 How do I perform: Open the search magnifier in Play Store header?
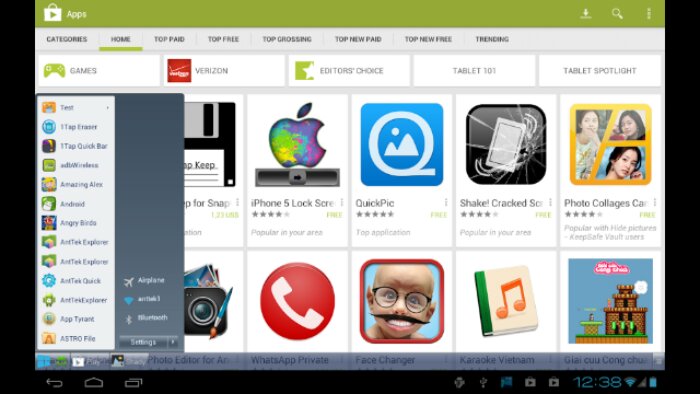pyautogui.click(x=617, y=14)
